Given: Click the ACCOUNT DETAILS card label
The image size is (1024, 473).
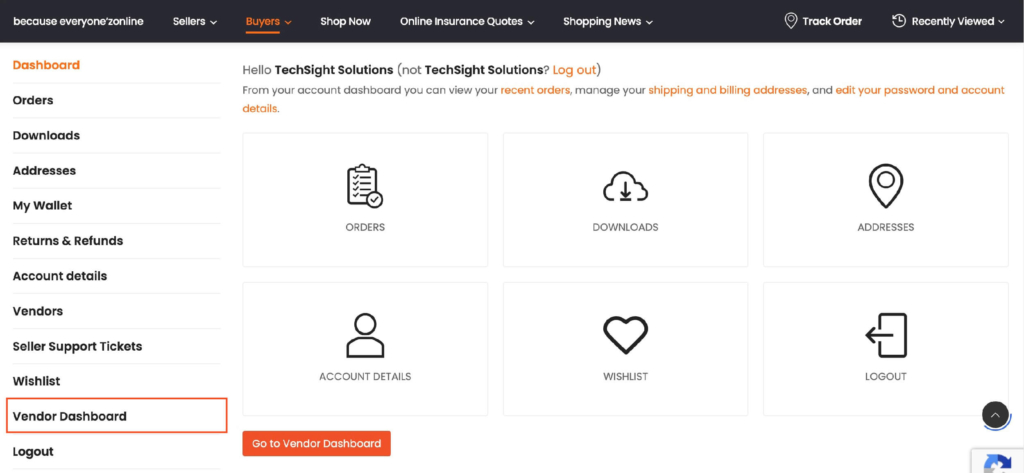Looking at the screenshot, I should [365, 377].
